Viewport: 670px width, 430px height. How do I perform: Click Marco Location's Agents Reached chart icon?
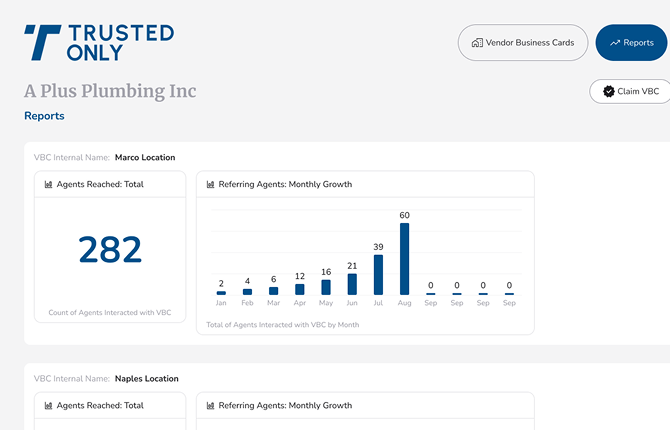pos(48,185)
